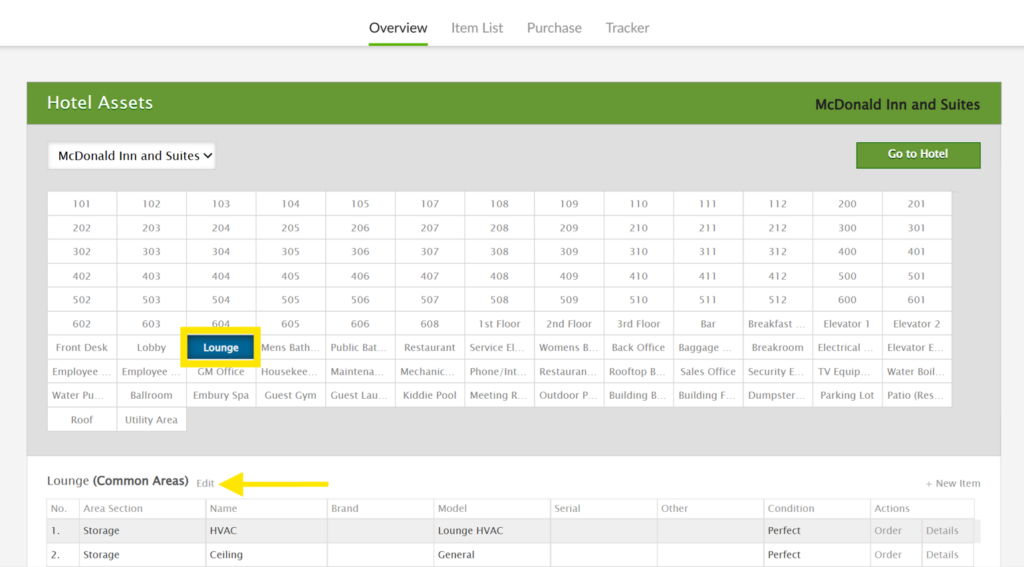Go to the Tracker tab
The image size is (1024, 567).
tap(627, 28)
